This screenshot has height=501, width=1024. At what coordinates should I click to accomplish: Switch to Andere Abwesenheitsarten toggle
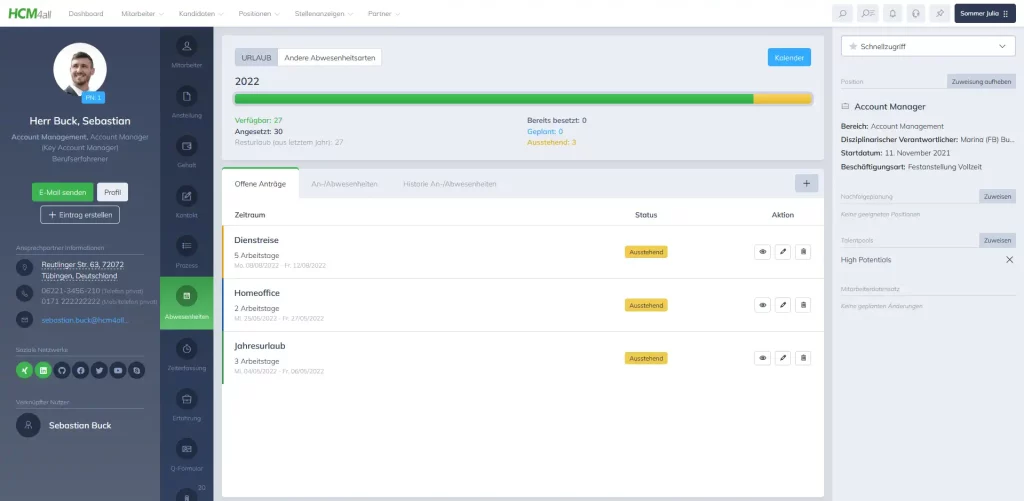click(329, 57)
